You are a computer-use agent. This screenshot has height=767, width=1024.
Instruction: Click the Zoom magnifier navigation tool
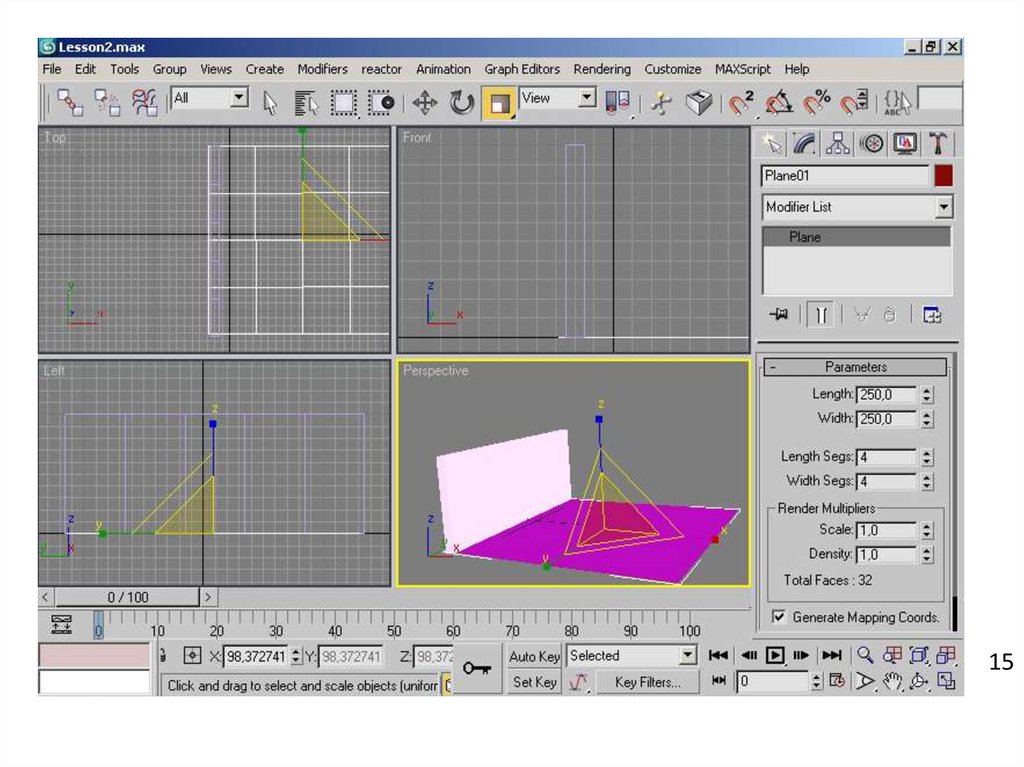[x=865, y=656]
